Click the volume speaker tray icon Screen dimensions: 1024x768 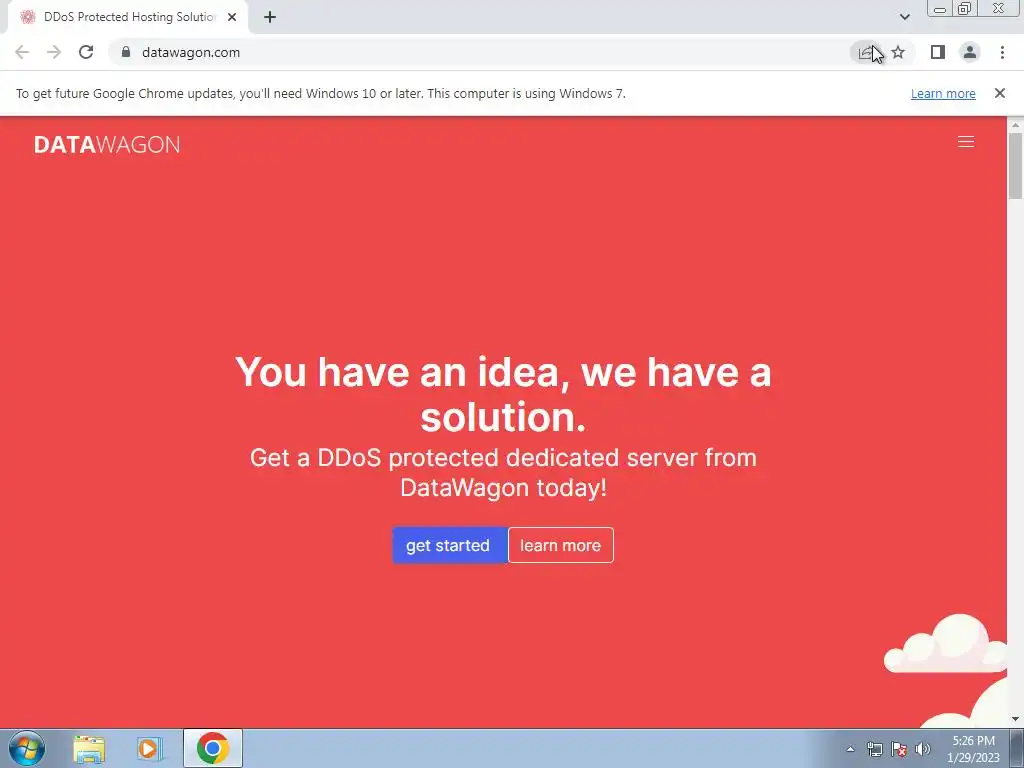click(923, 749)
